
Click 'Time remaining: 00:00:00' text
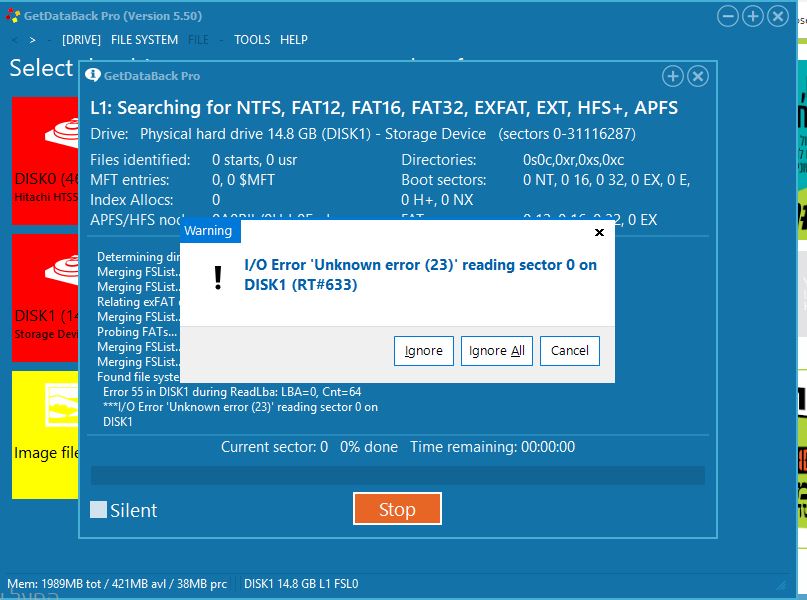tap(493, 447)
